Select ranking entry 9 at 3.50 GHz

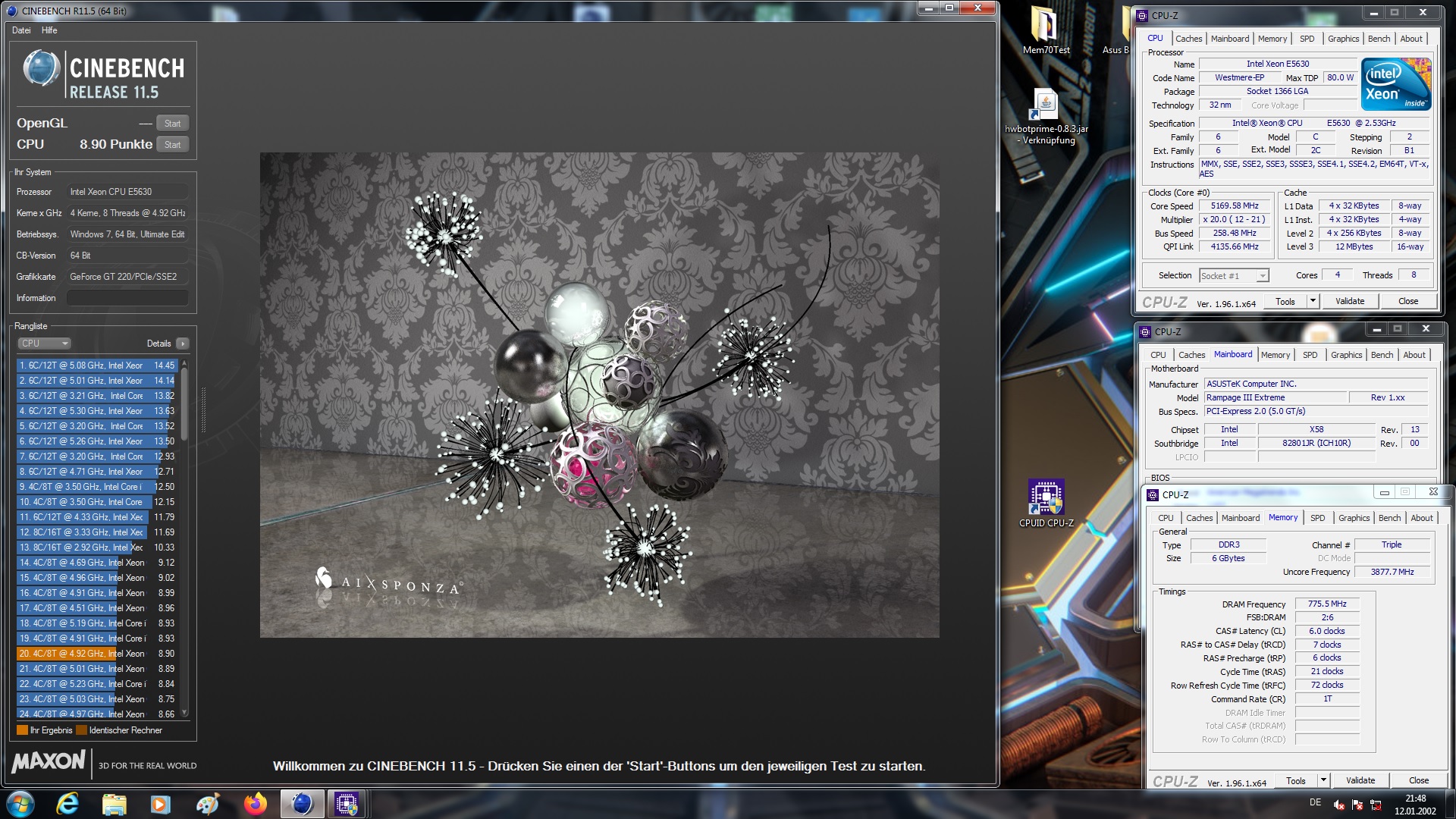pos(97,487)
